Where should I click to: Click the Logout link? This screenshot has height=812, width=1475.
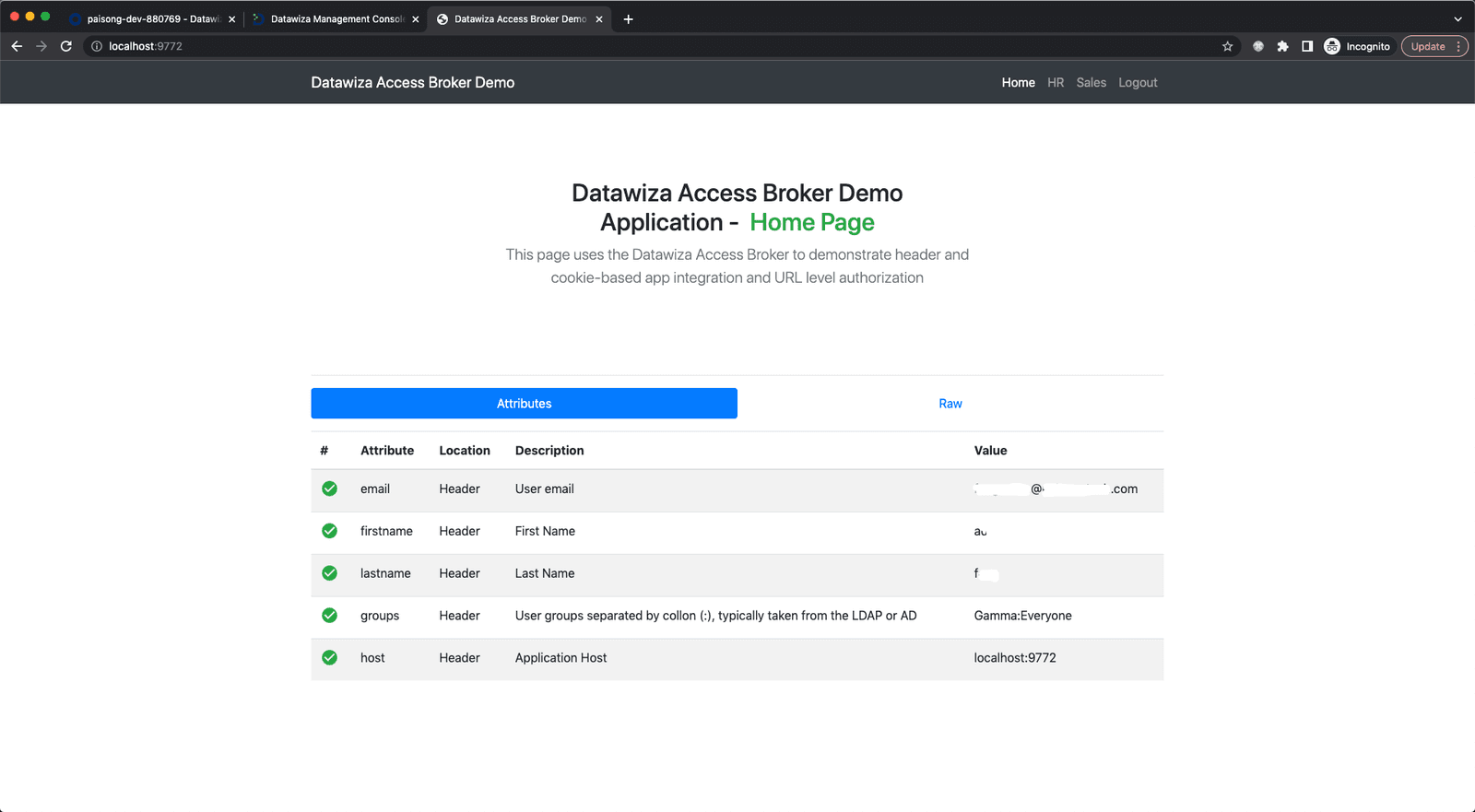coord(1138,83)
